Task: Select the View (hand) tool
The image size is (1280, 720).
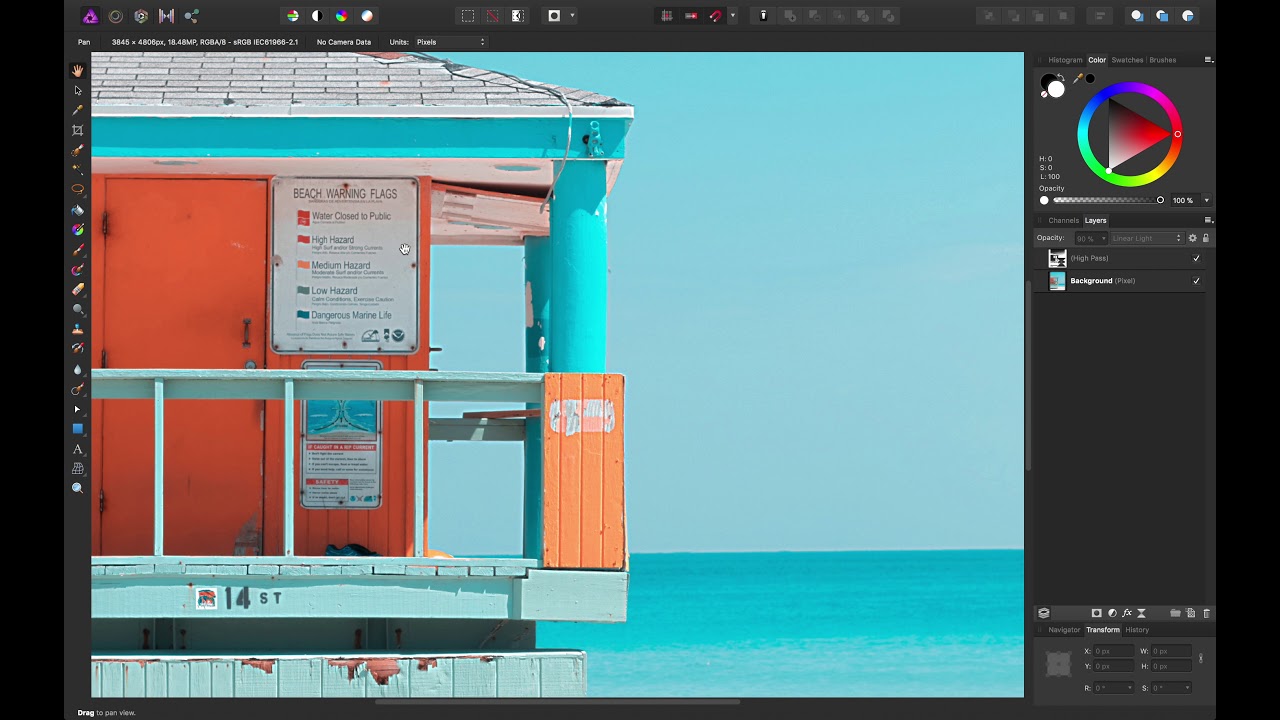Action: tap(77, 71)
